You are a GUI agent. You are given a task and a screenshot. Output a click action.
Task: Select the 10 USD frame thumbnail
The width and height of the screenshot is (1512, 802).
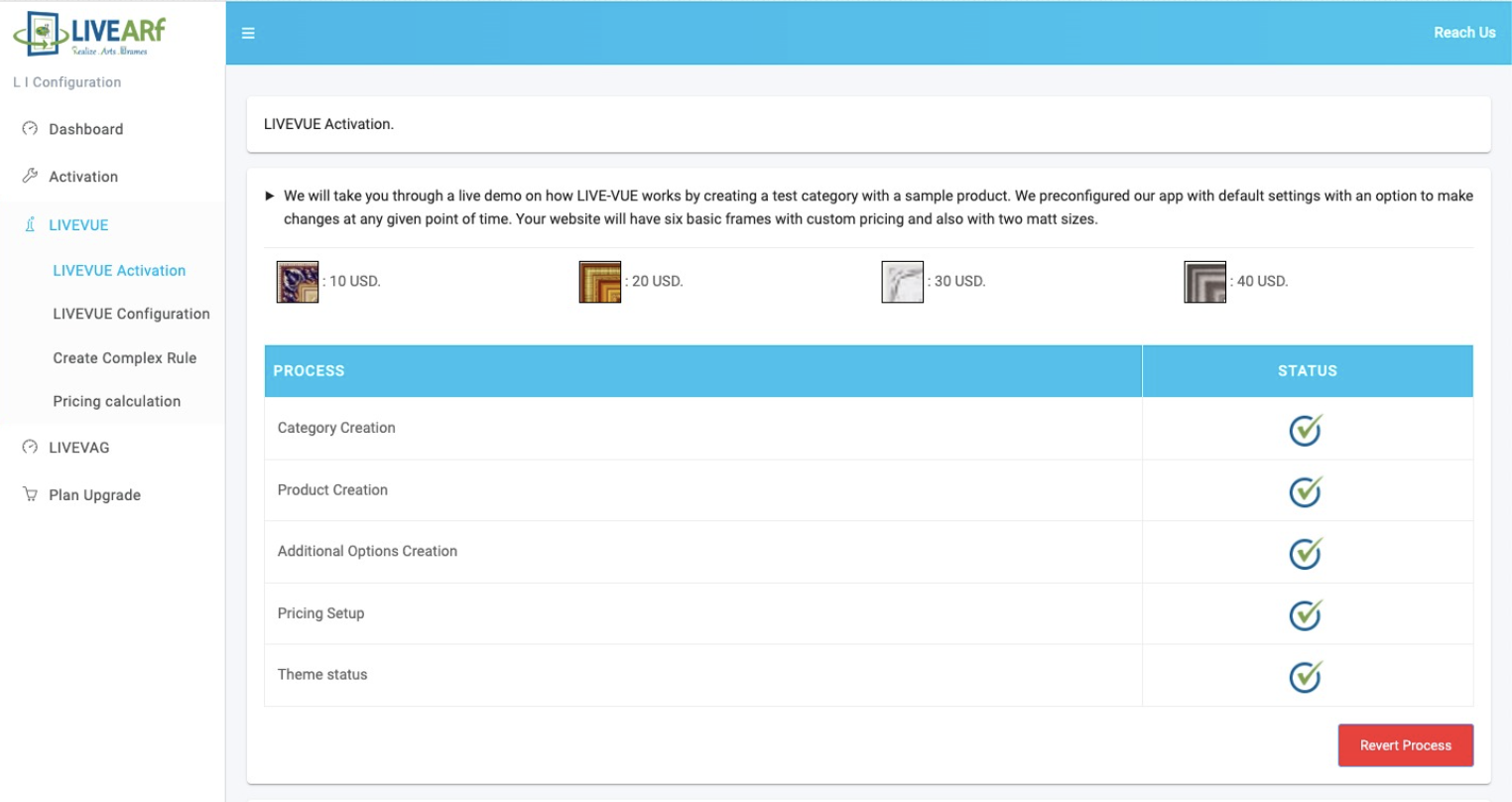click(298, 282)
